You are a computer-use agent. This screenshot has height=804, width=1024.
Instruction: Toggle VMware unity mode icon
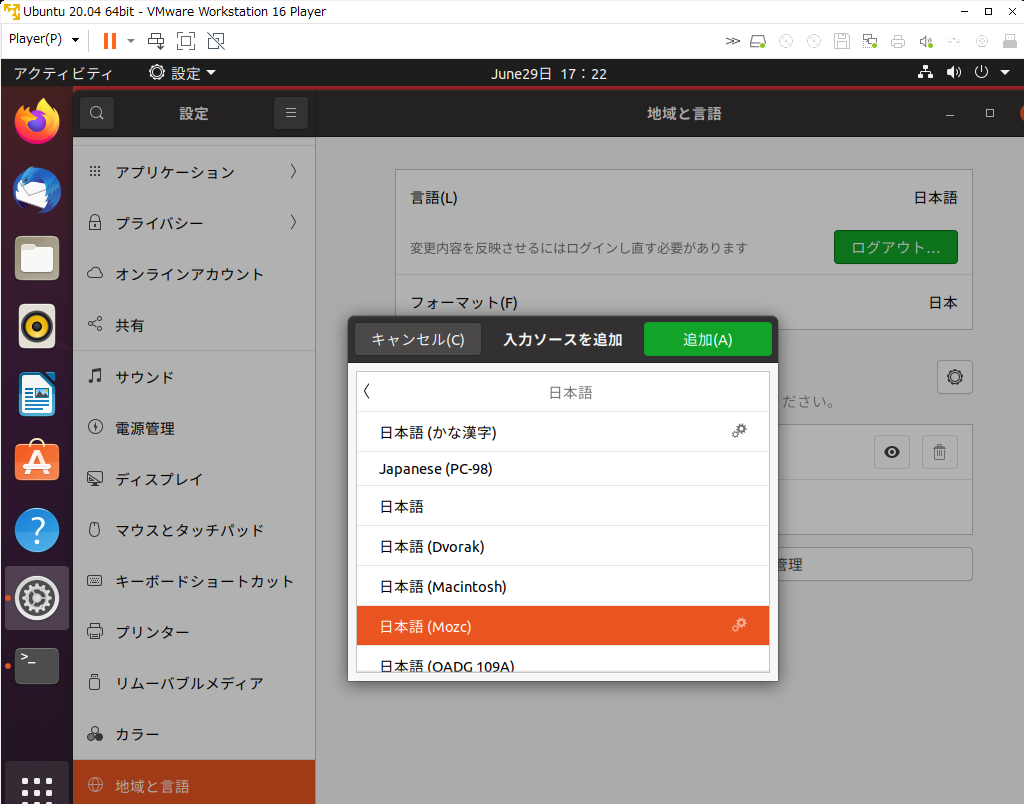click(216, 41)
